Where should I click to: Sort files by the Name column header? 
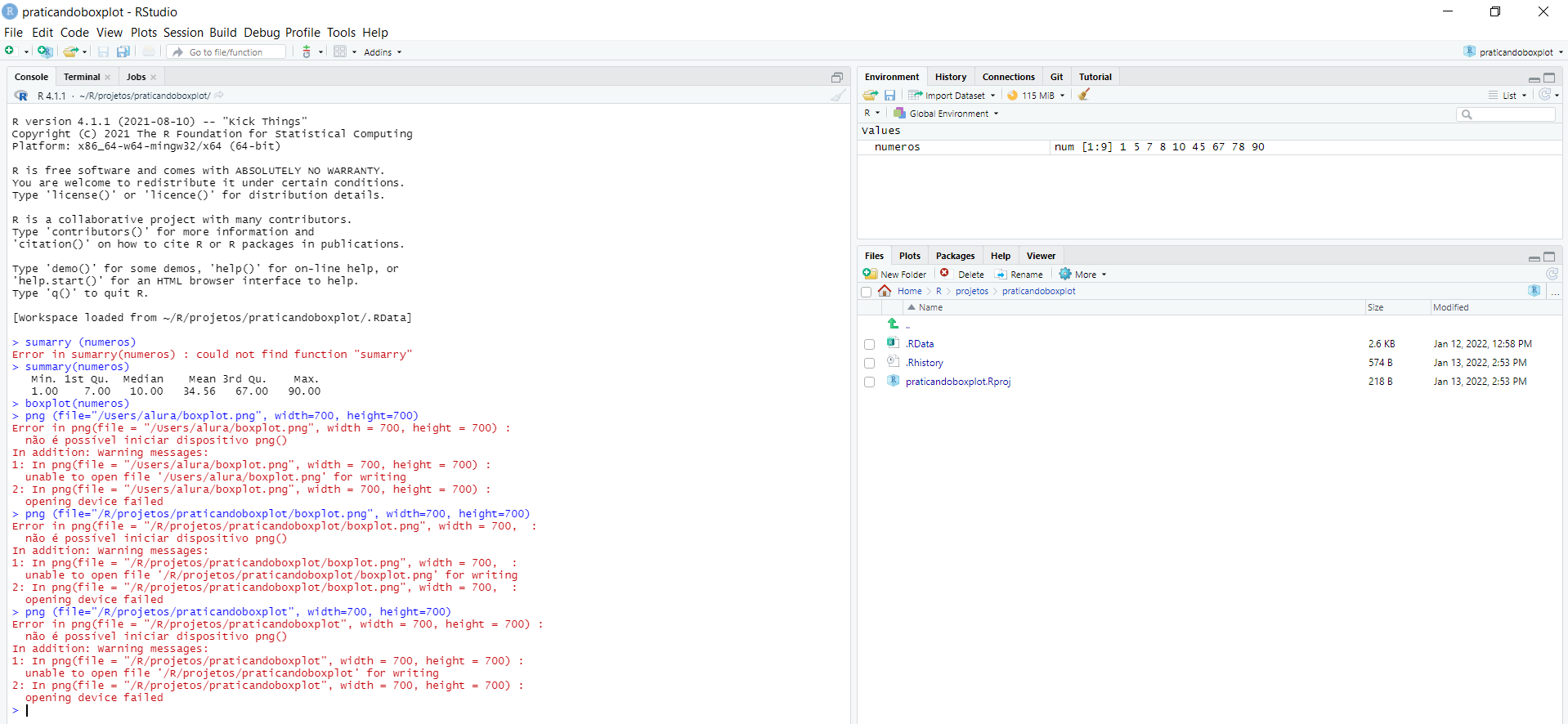[930, 307]
